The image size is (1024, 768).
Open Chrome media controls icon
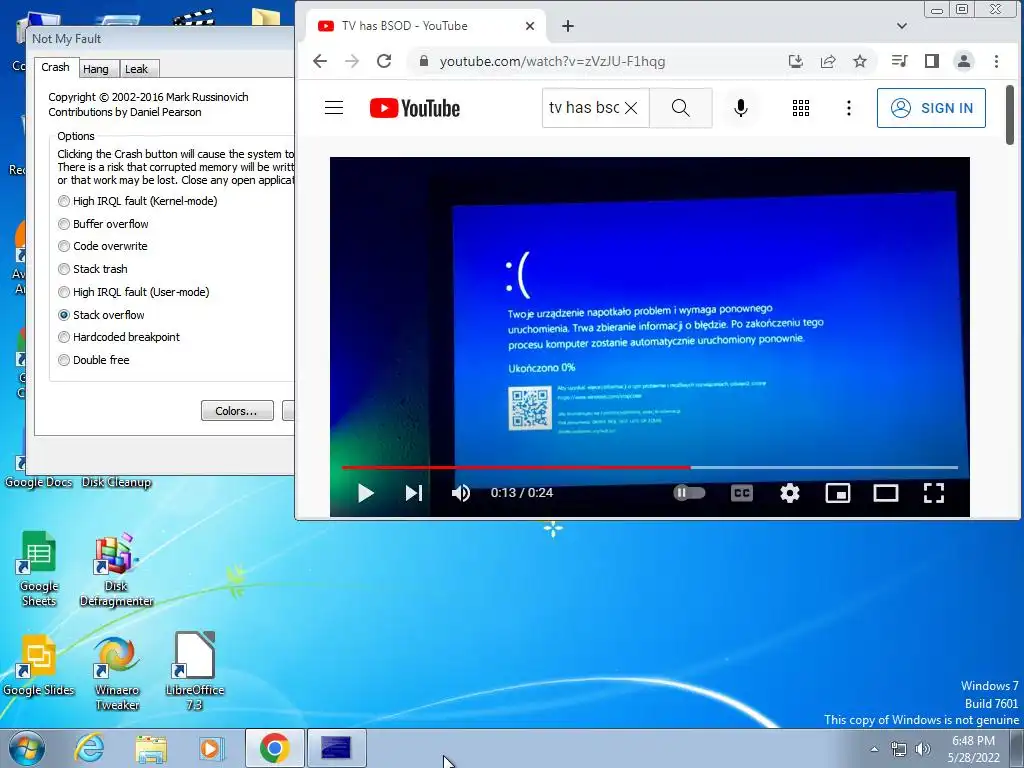pos(899,61)
